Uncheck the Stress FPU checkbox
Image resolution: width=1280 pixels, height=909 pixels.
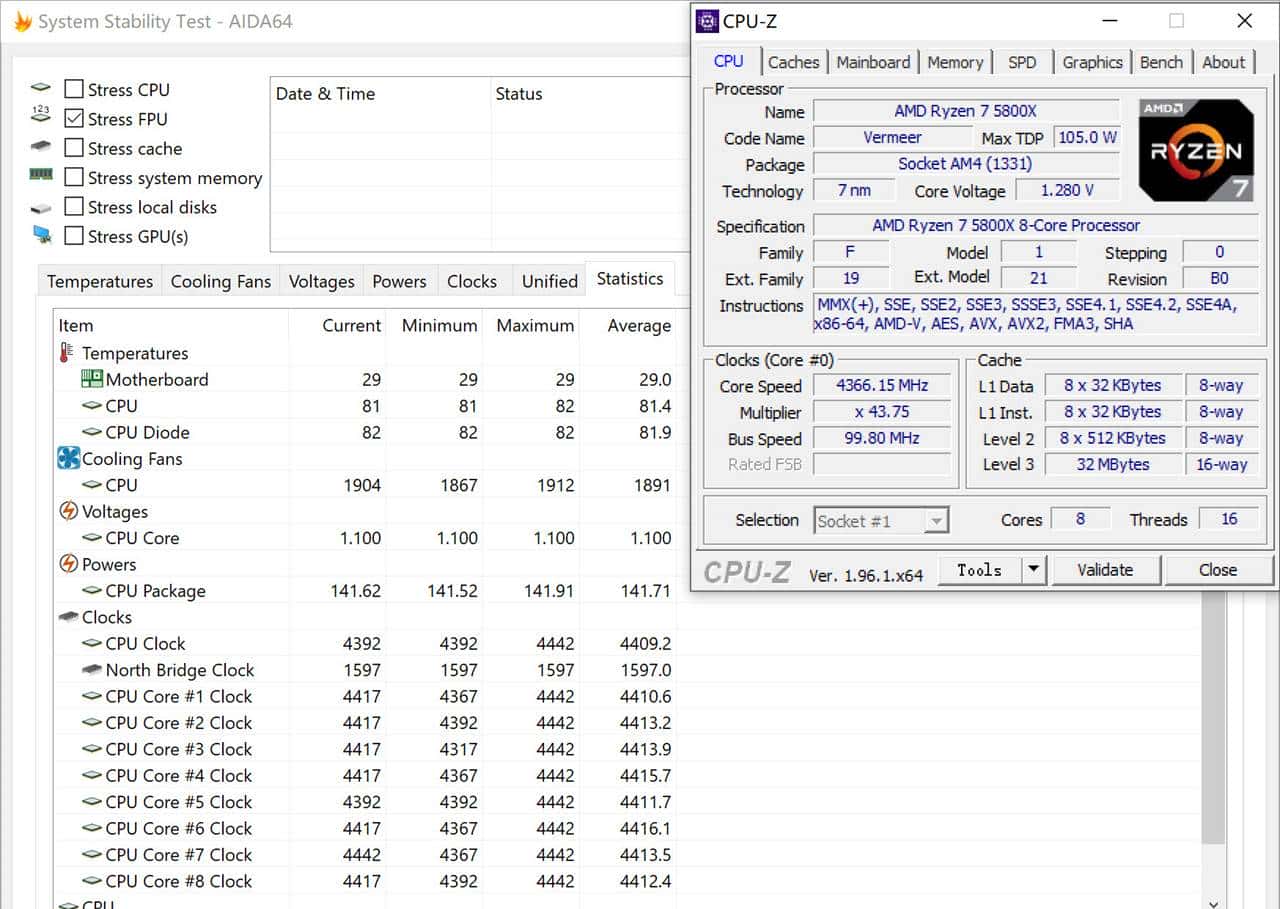pos(74,119)
